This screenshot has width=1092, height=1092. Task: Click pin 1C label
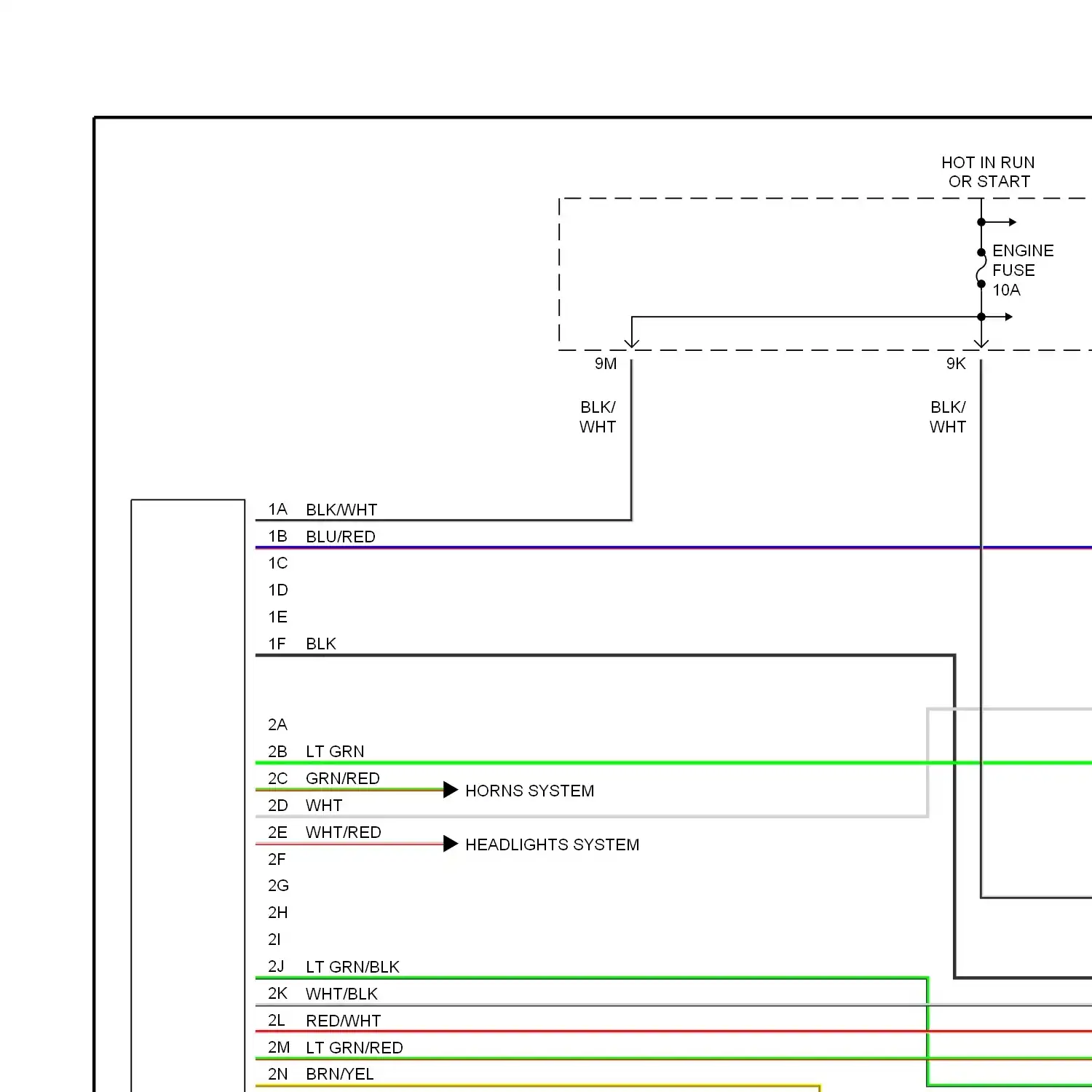[277, 563]
